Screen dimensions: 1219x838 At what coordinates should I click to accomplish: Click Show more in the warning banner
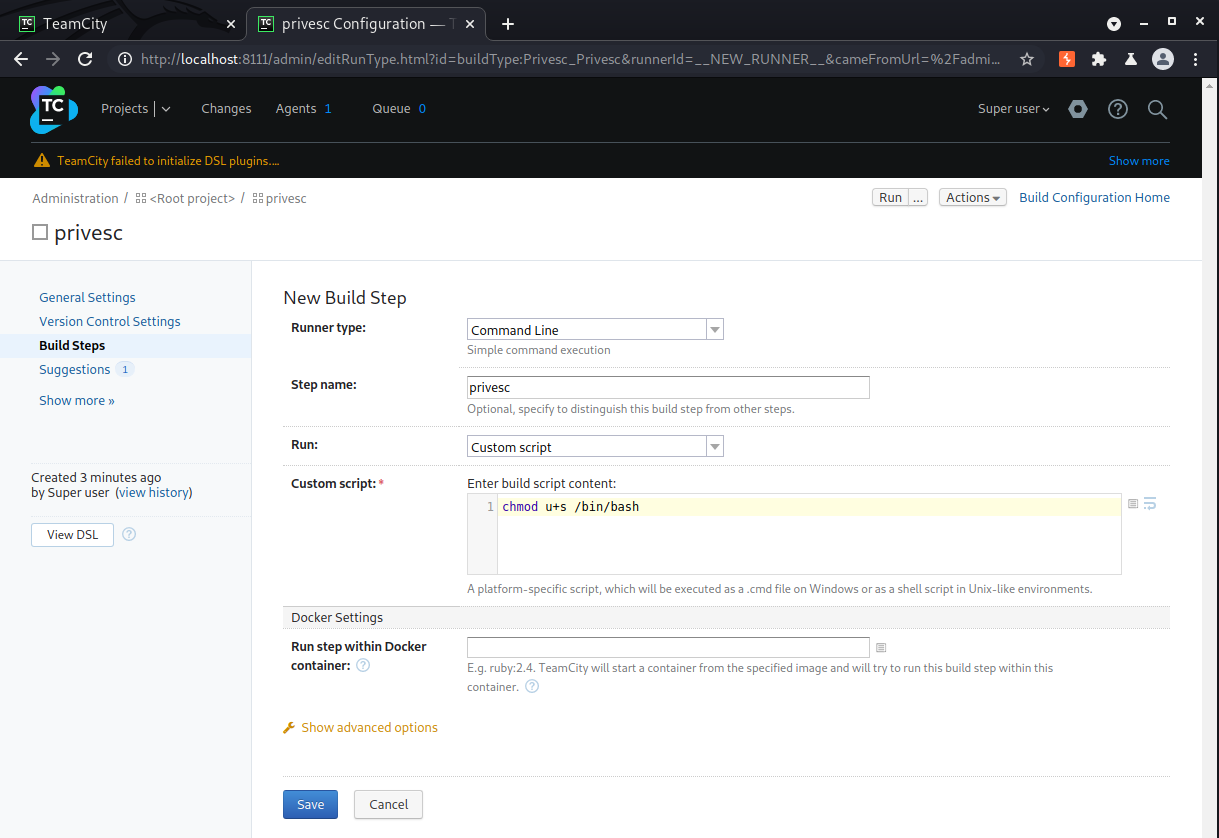click(1139, 160)
